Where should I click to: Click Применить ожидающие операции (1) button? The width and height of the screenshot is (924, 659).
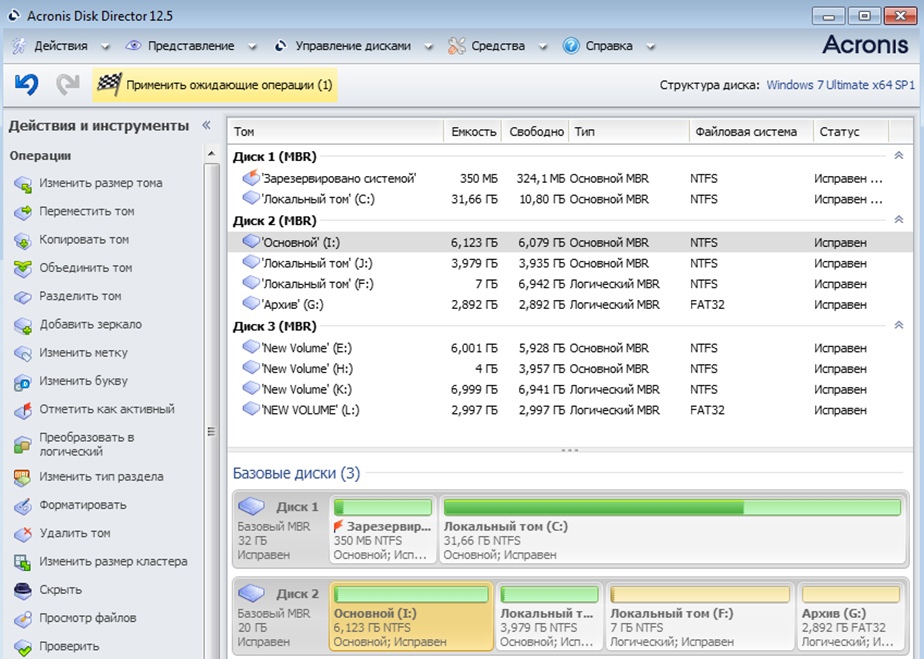214,85
